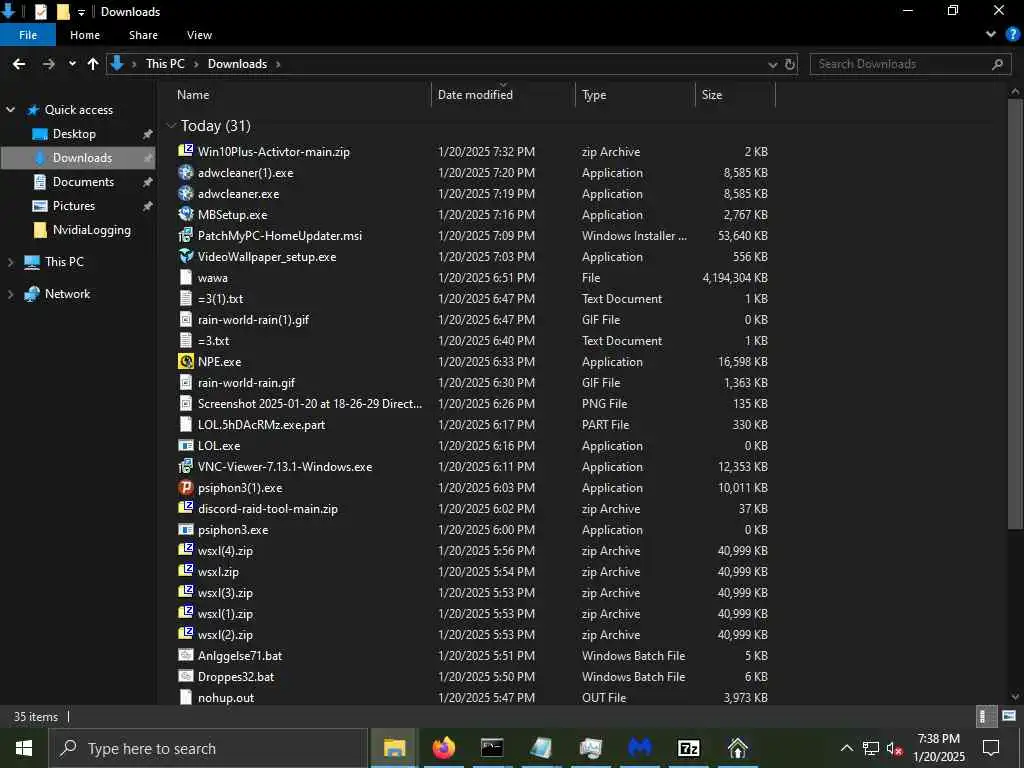Open the 7-Zip taskbar icon
Viewport: 1024px width, 768px height.
pos(689,748)
